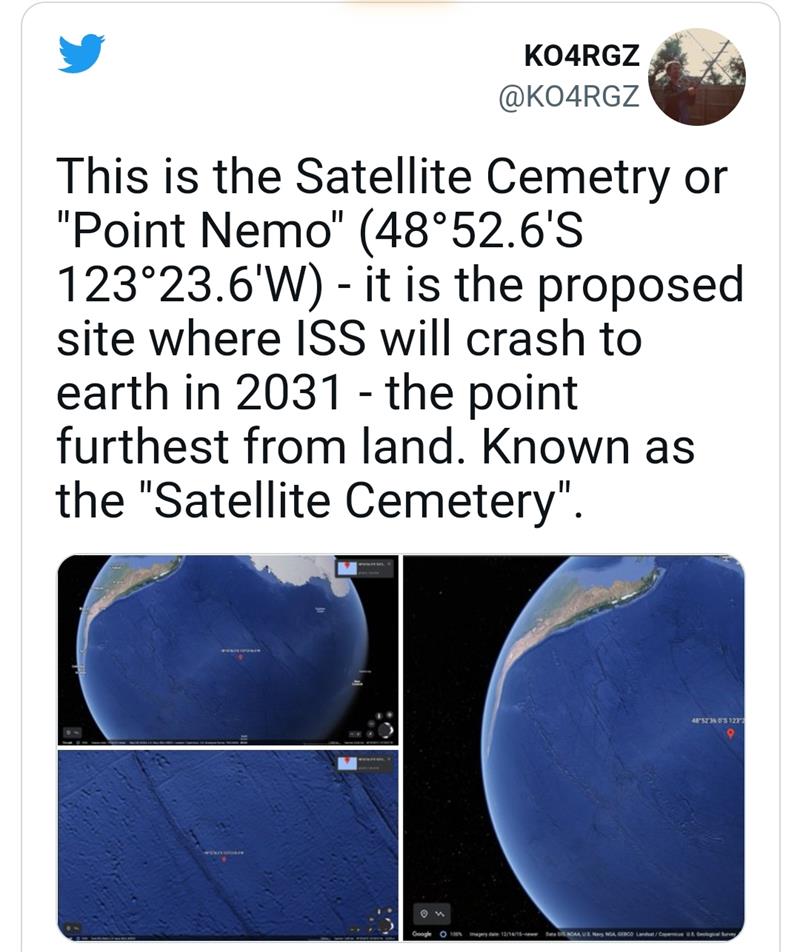Select the placemark pin tool in right image

(424, 913)
